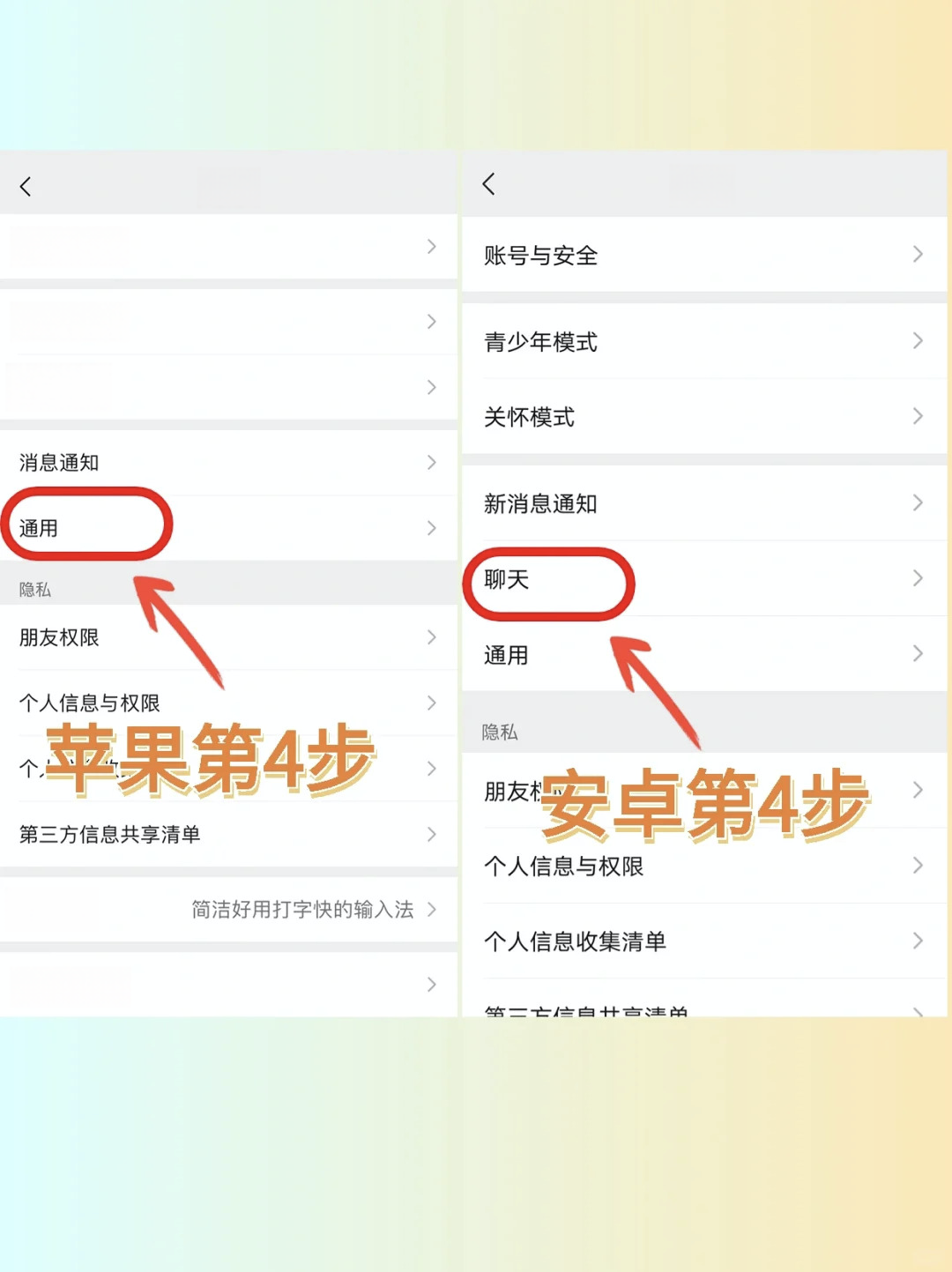Tap back arrow on Apple settings screen
This screenshot has height=1272, width=952.
26,186
